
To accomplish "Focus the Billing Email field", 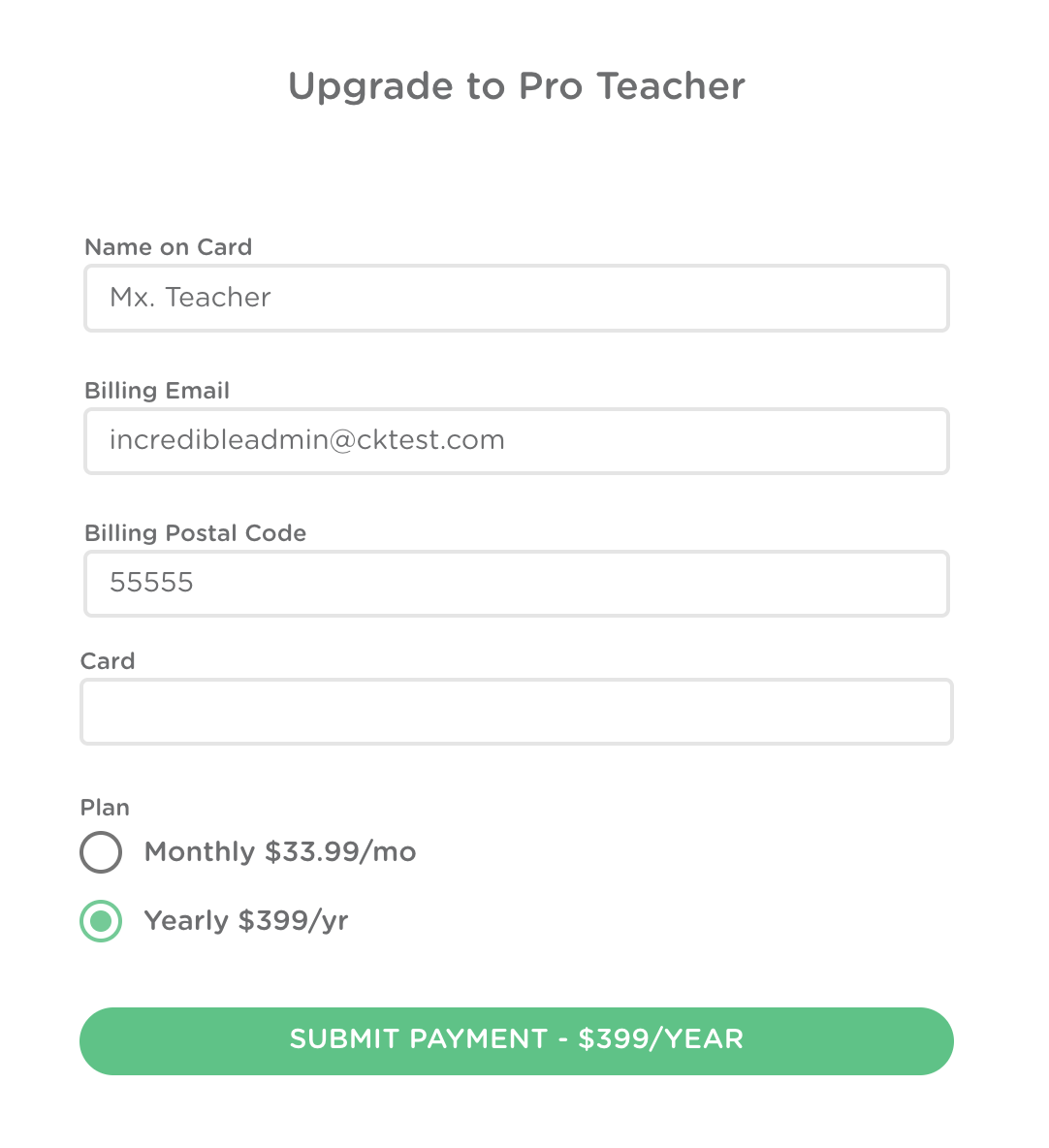I will (x=516, y=440).
